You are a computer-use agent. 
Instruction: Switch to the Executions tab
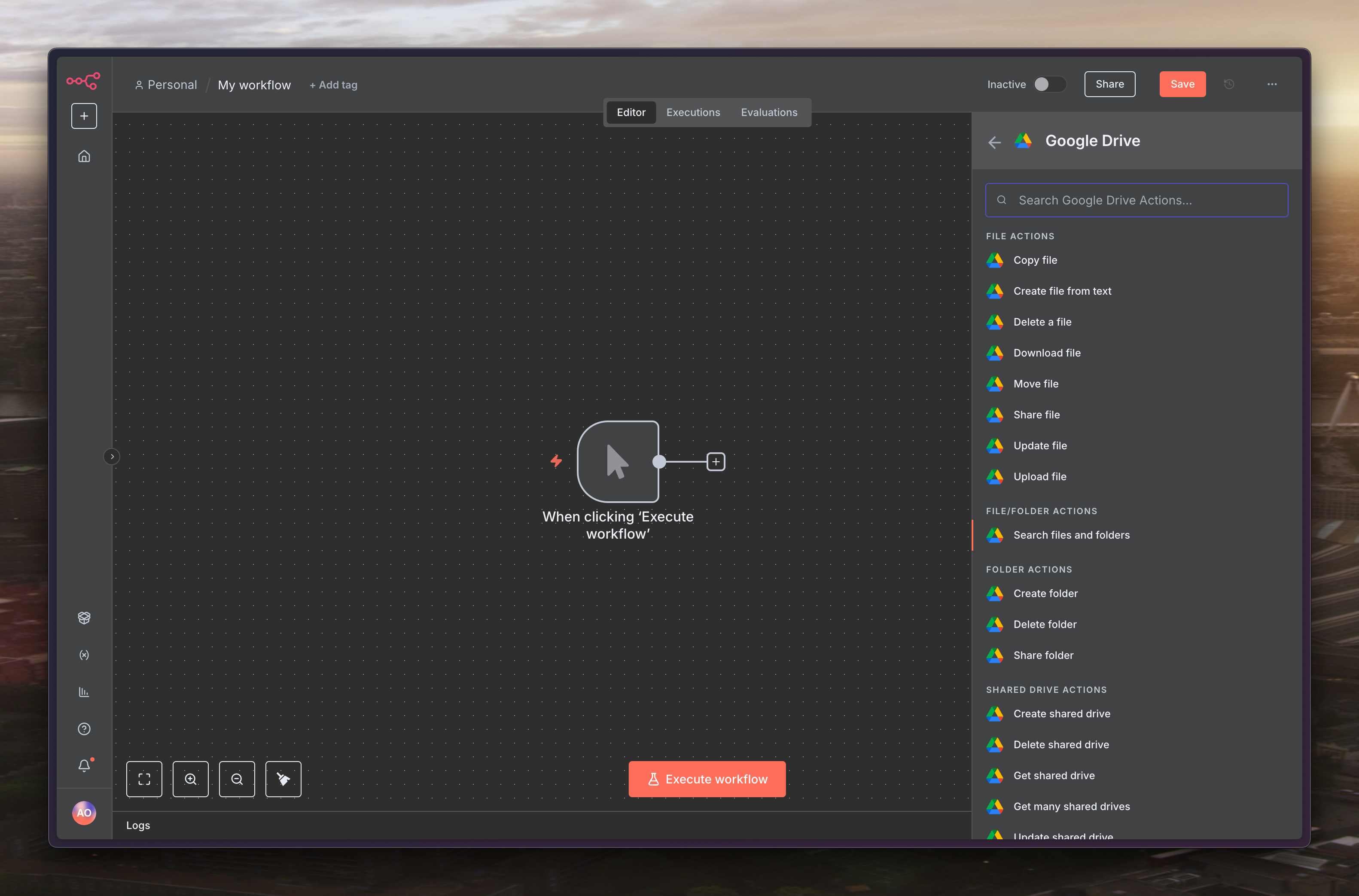(x=693, y=113)
